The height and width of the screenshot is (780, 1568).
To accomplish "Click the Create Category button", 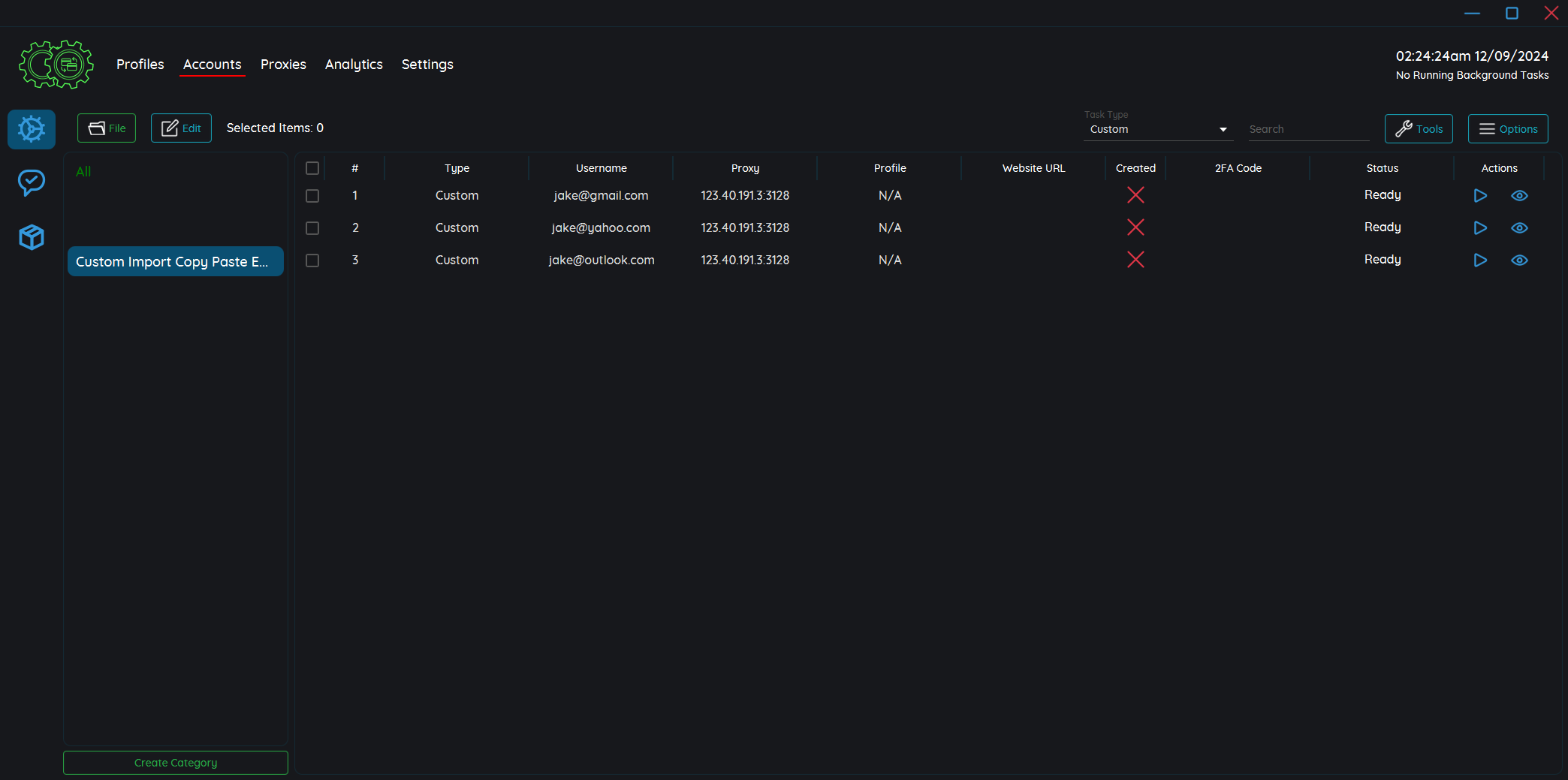I will 176,763.
